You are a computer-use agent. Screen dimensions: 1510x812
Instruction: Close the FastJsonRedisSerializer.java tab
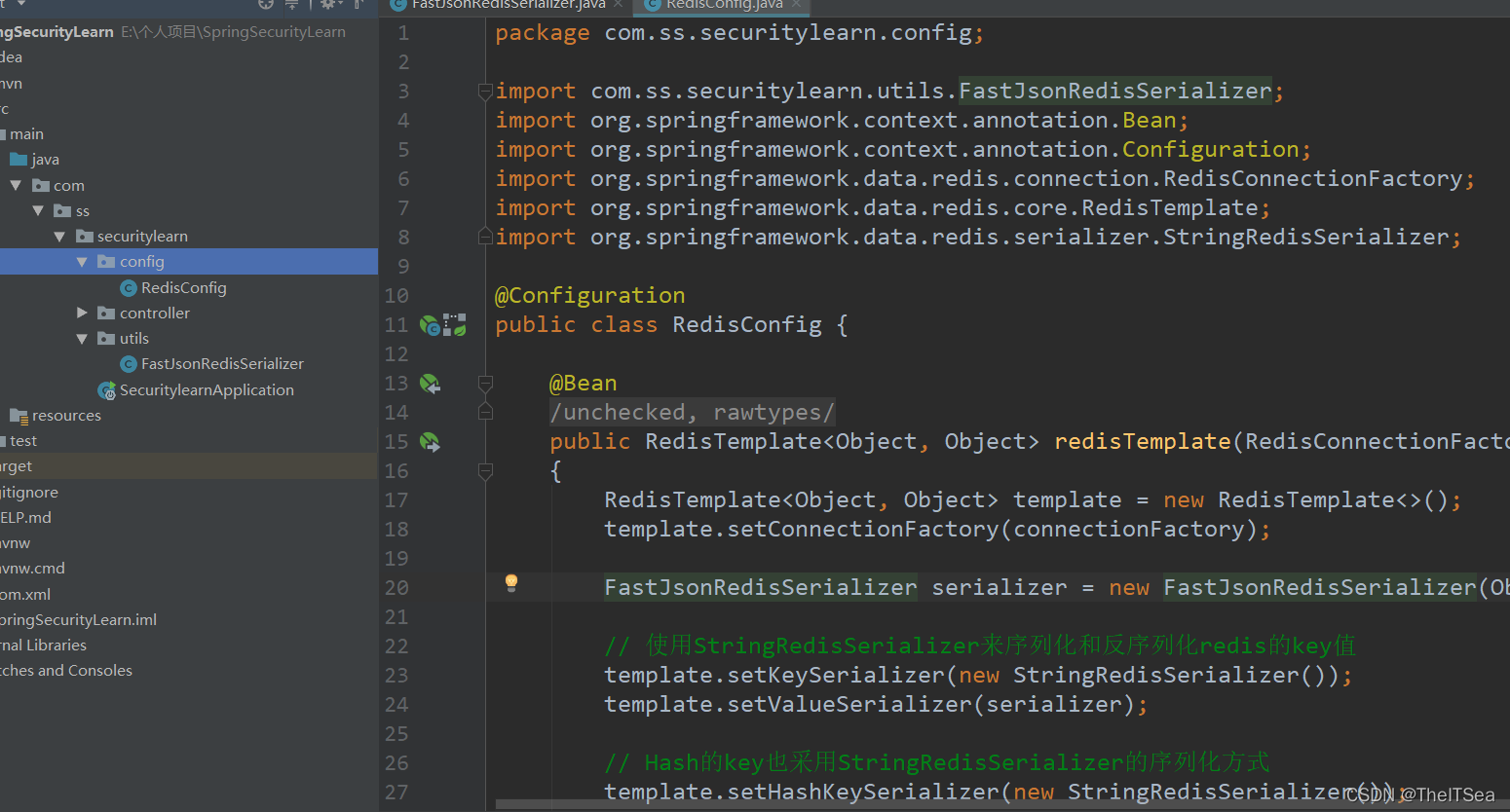[618, 5]
